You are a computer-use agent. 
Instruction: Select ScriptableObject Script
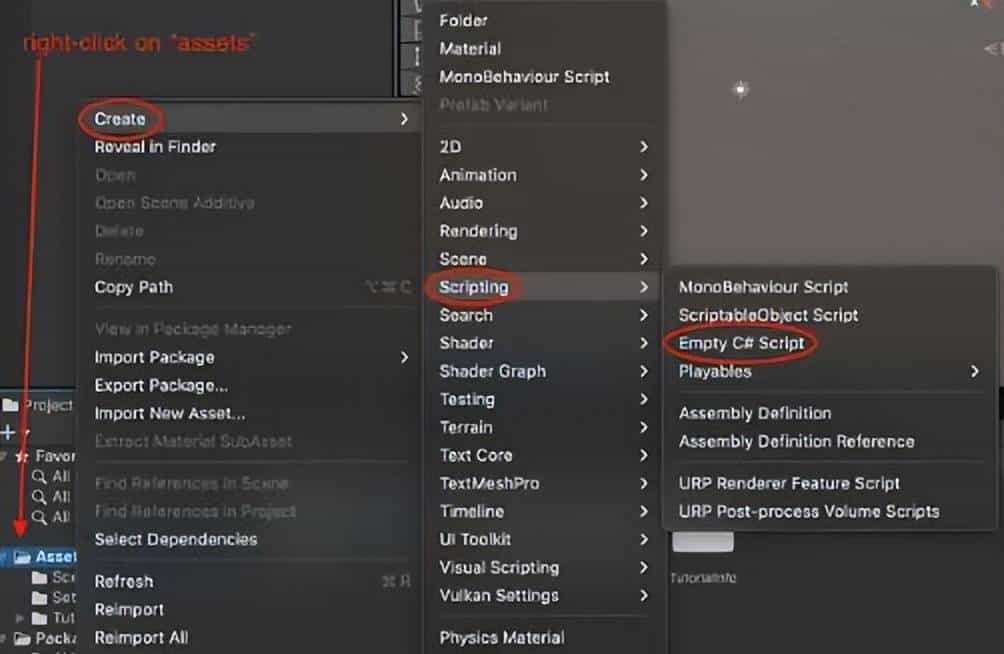click(768, 315)
